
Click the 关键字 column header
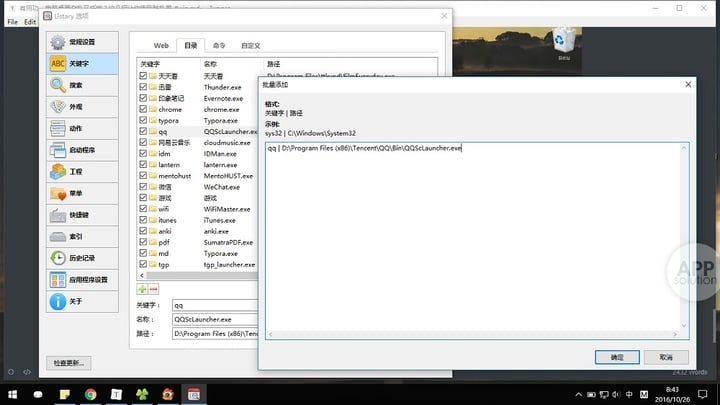(169, 64)
